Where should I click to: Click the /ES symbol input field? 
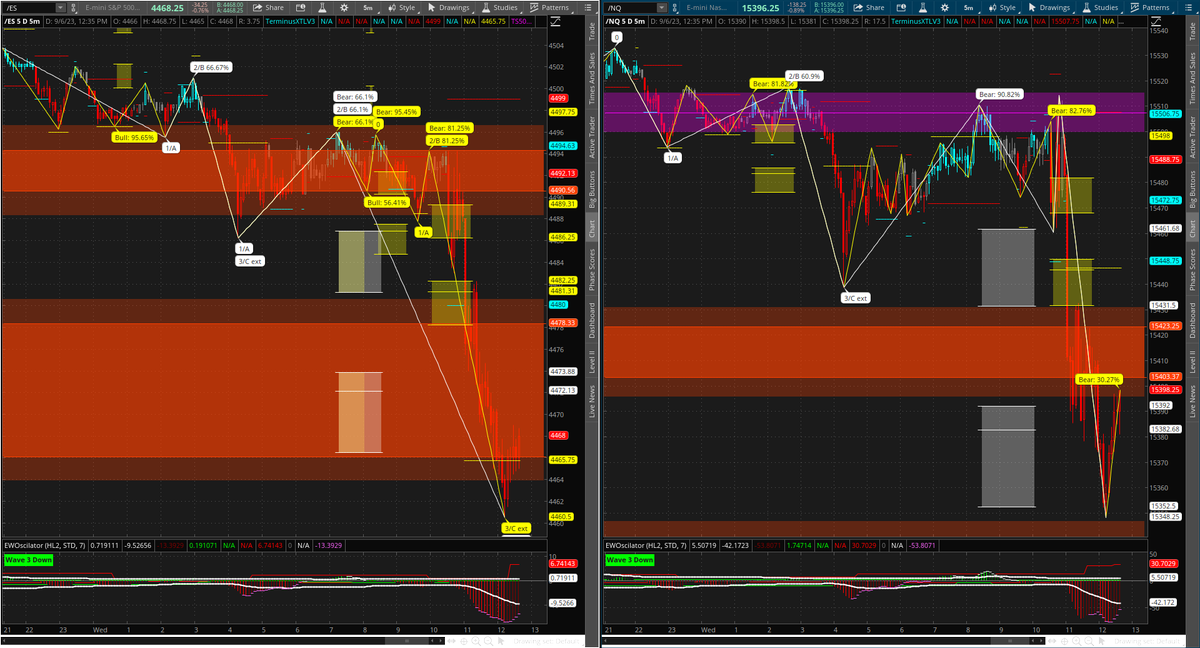[29, 8]
